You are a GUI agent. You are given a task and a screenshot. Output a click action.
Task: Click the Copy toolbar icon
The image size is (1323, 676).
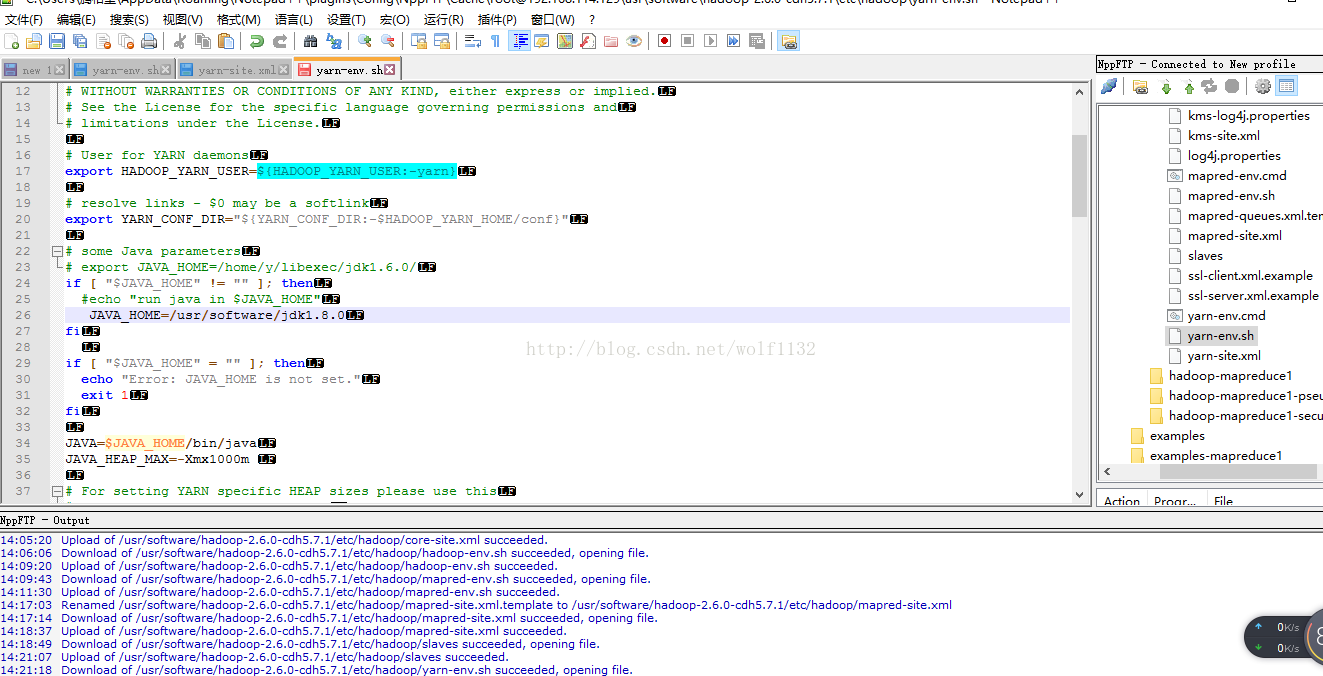[203, 41]
